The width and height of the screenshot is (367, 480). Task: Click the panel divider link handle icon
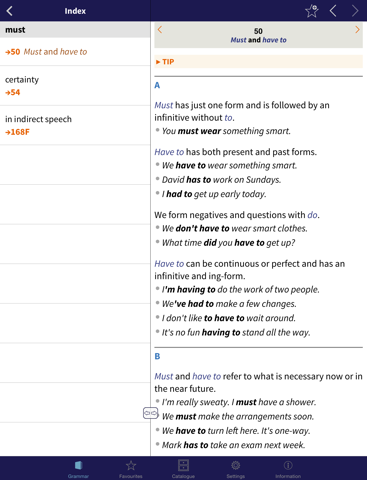[x=150, y=413]
